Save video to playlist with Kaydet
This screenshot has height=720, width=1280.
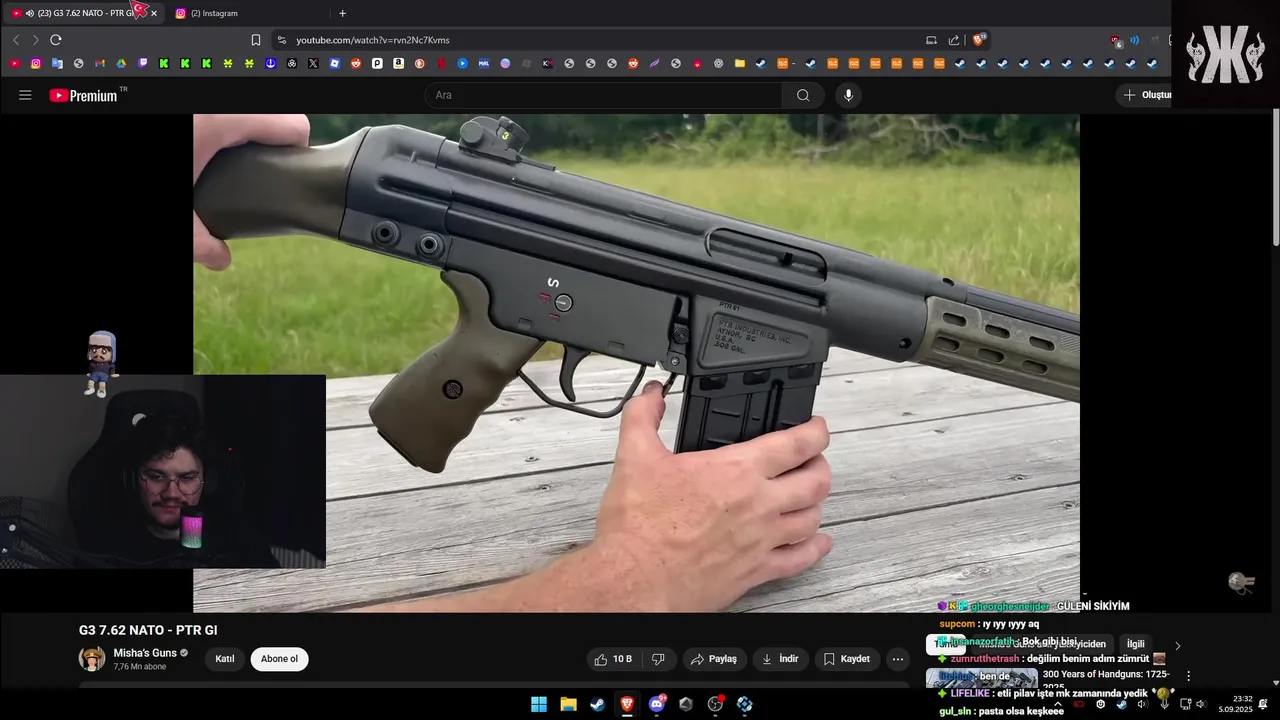(846, 659)
